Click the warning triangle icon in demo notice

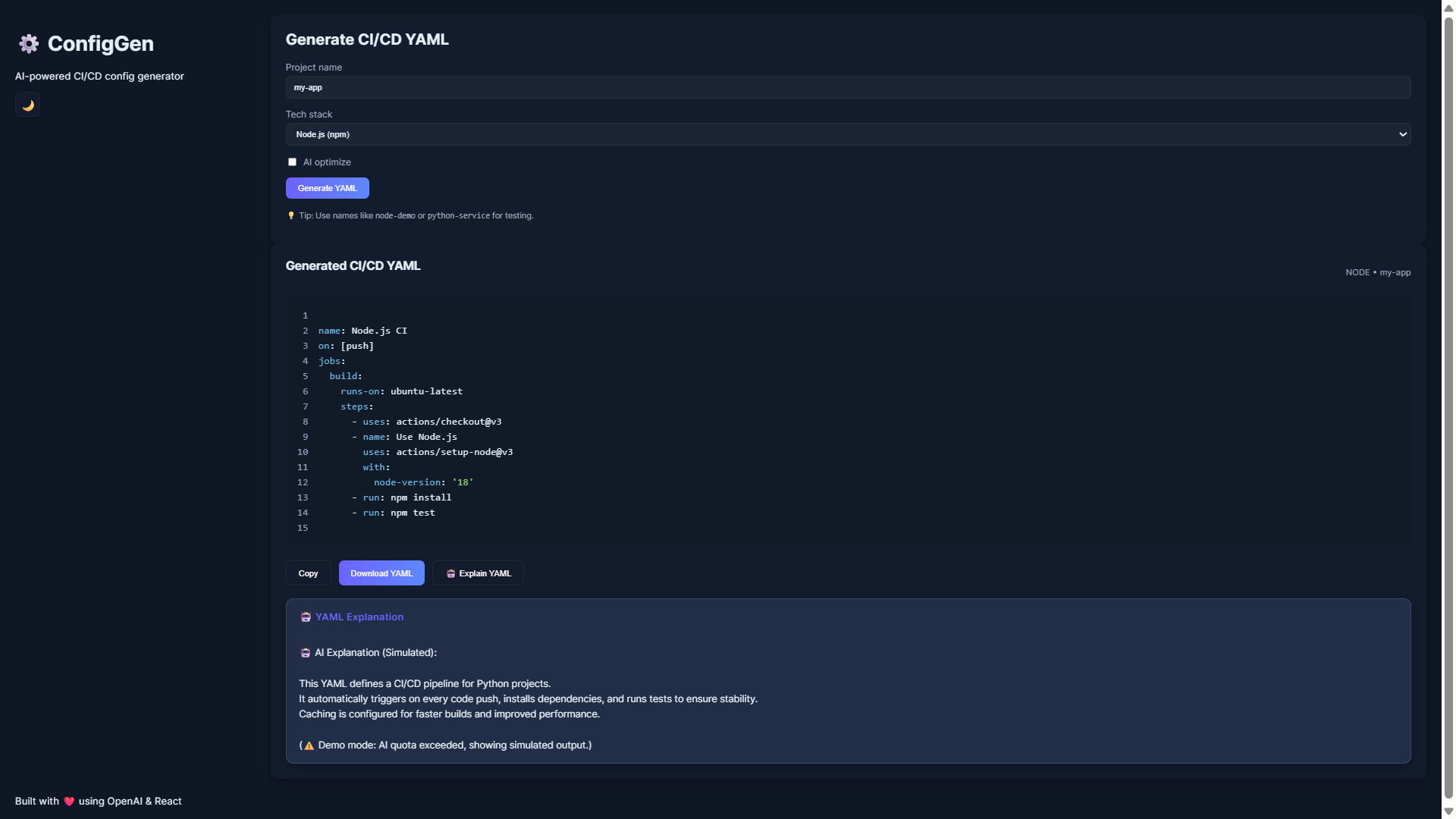coord(309,746)
